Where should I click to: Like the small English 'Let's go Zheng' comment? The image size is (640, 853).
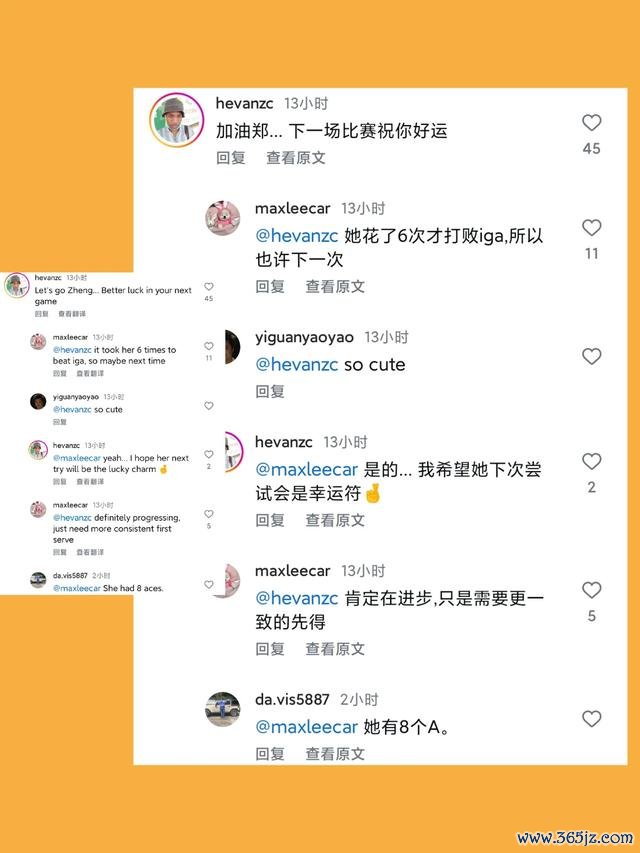pos(208,287)
